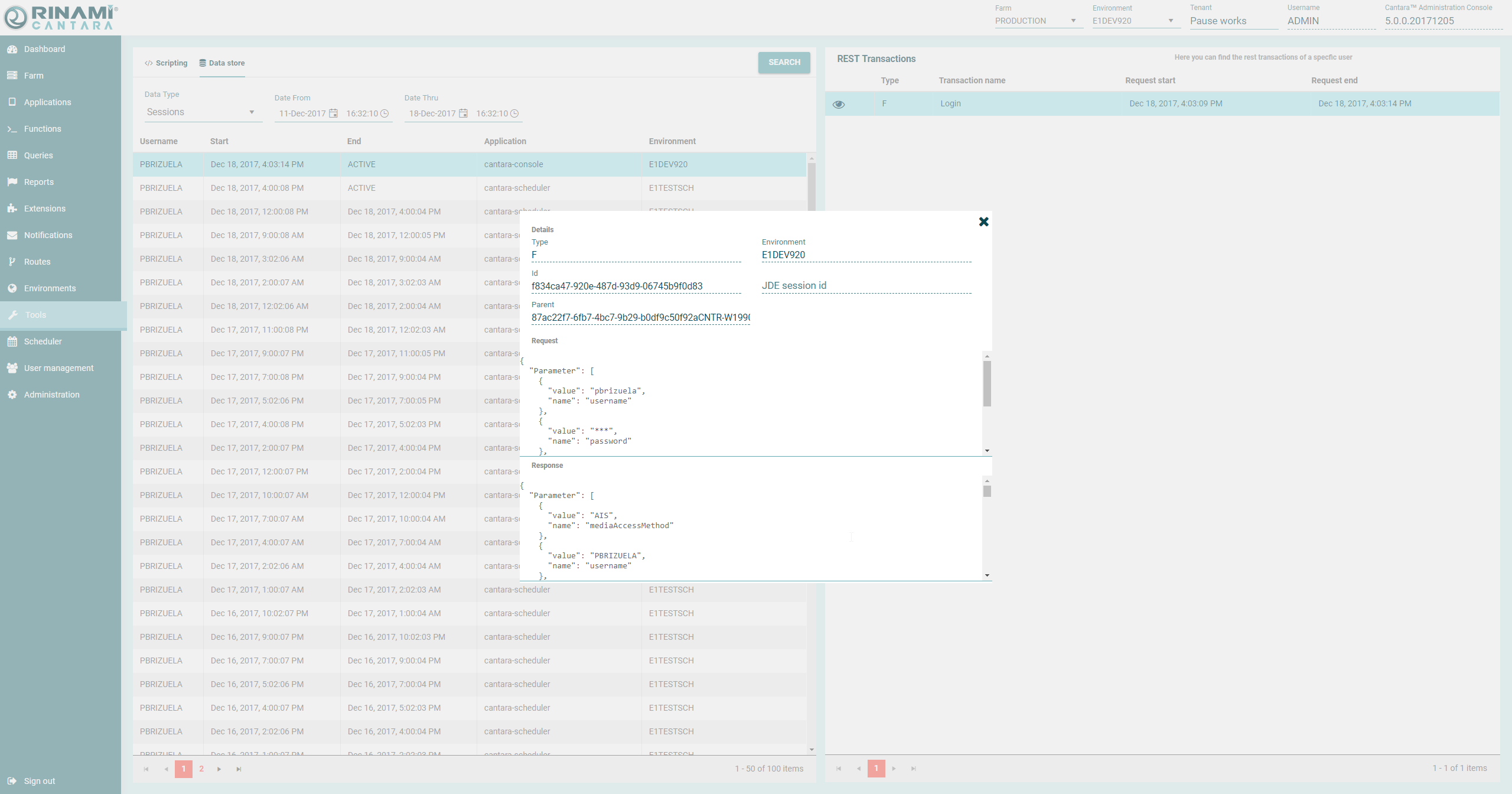Click the Request JSON panel scrollbar thumb
This screenshot has height=794, width=1512.
(x=987, y=383)
